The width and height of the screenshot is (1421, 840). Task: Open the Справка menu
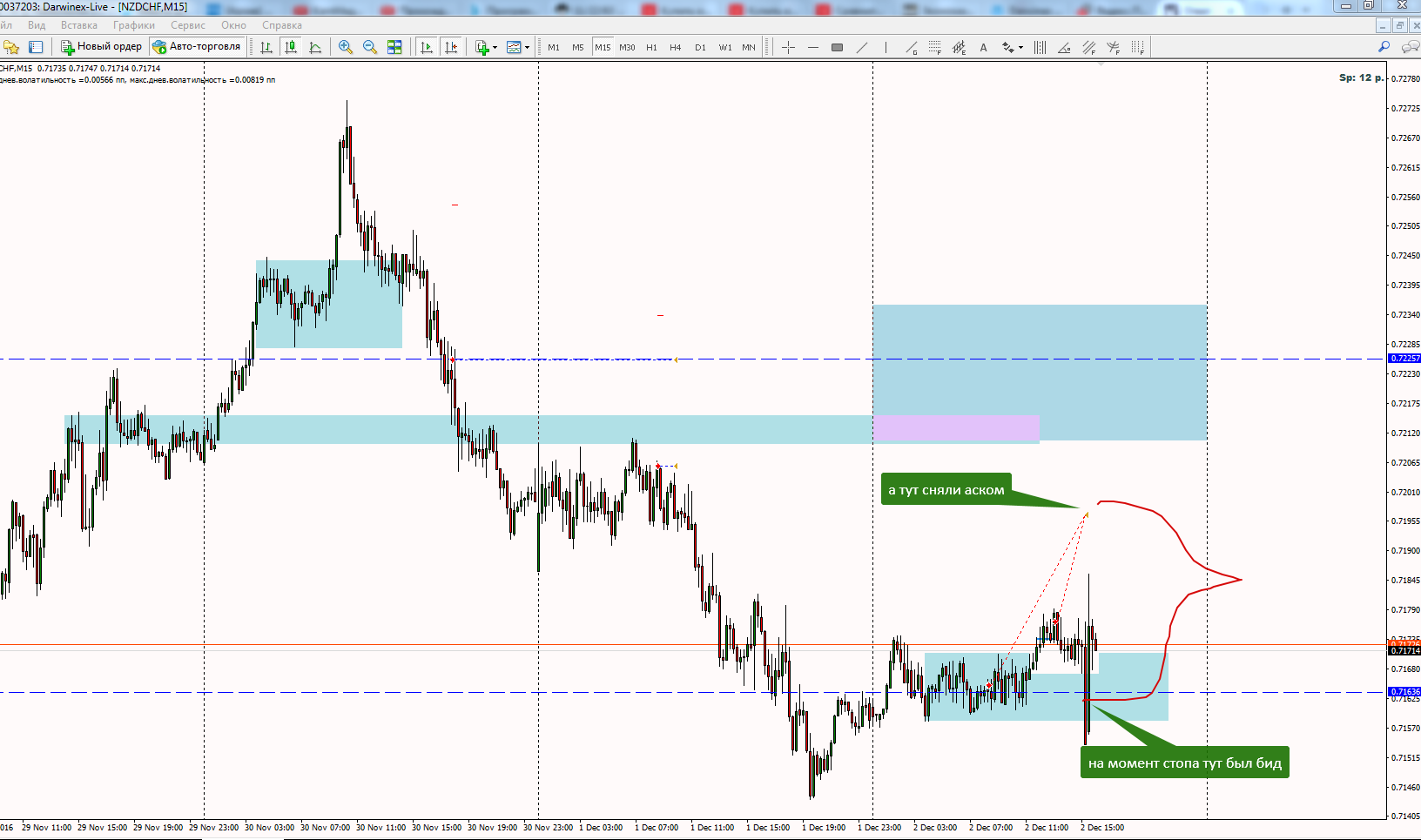pos(282,25)
